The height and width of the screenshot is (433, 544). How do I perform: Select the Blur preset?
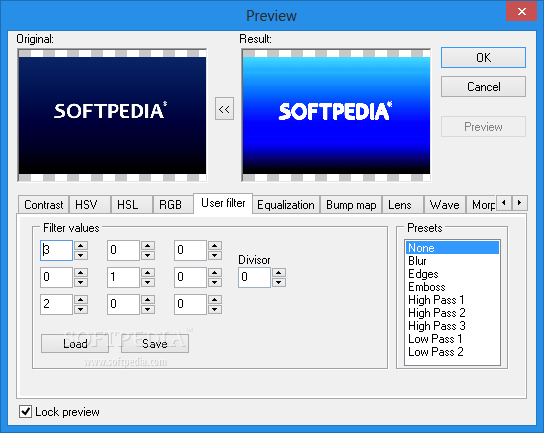click(x=452, y=261)
